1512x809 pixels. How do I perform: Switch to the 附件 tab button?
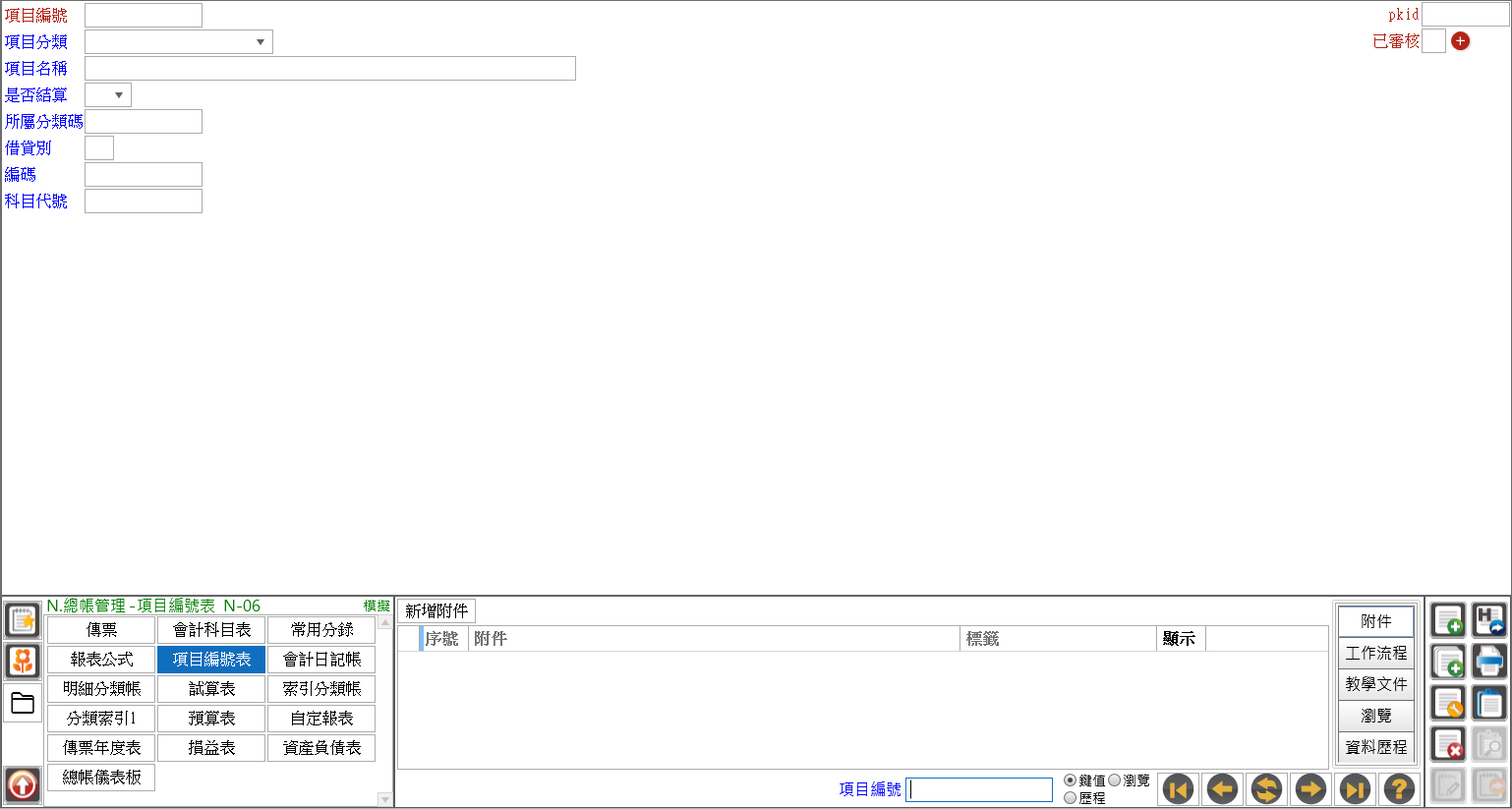(x=1375, y=621)
